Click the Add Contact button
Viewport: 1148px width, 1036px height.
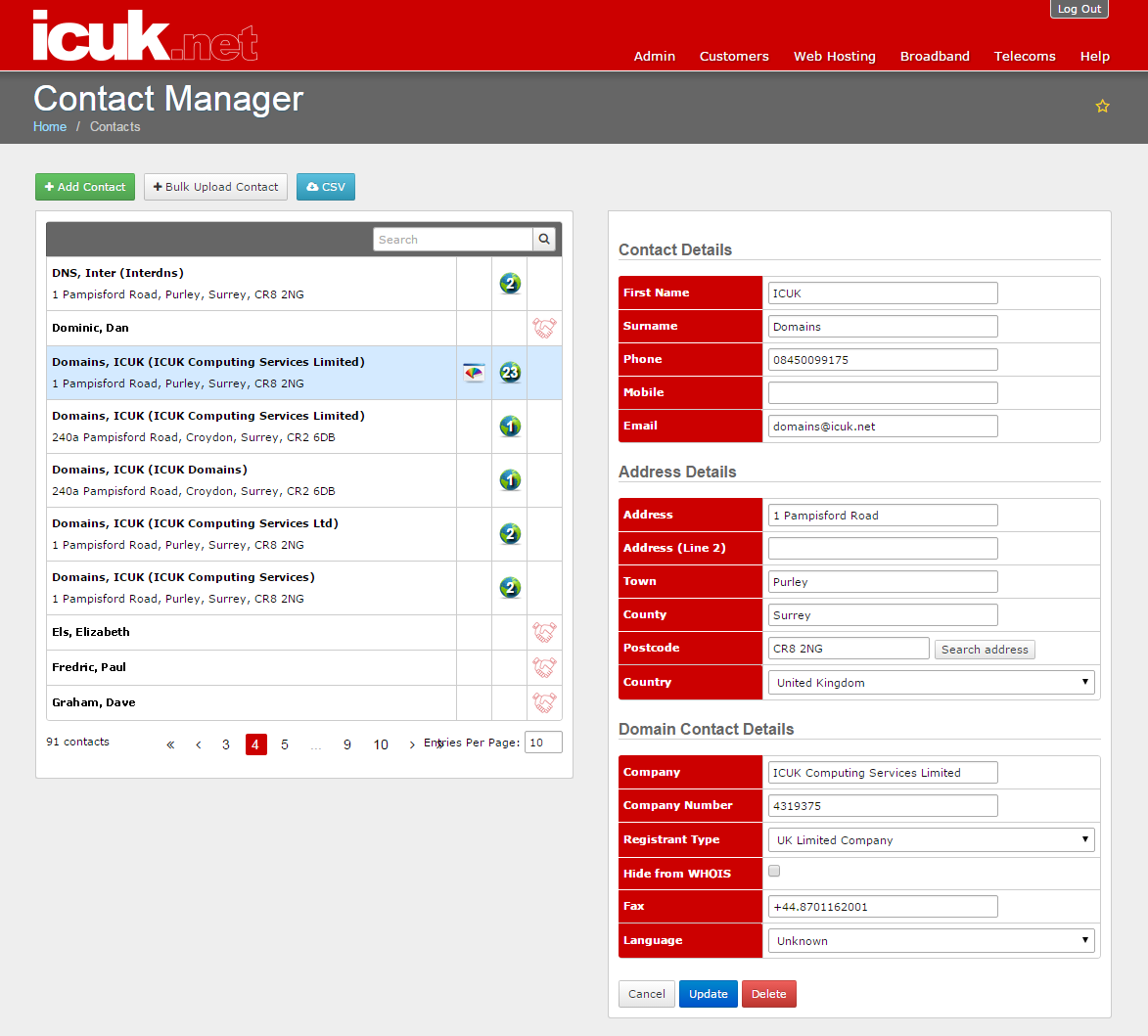(85, 187)
